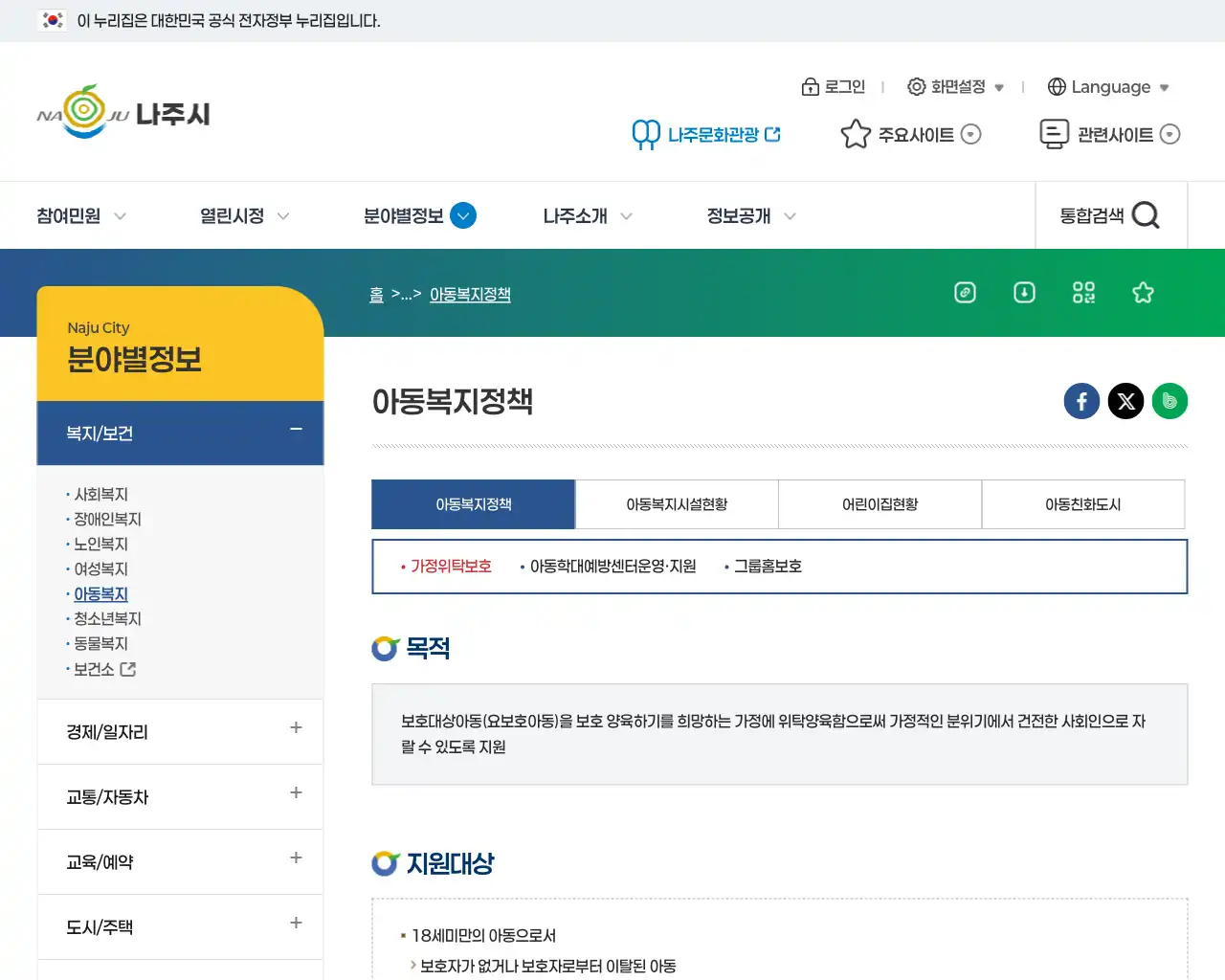Open the QR code icon in the green bar
Image resolution: width=1225 pixels, height=980 pixels.
[x=1083, y=293]
